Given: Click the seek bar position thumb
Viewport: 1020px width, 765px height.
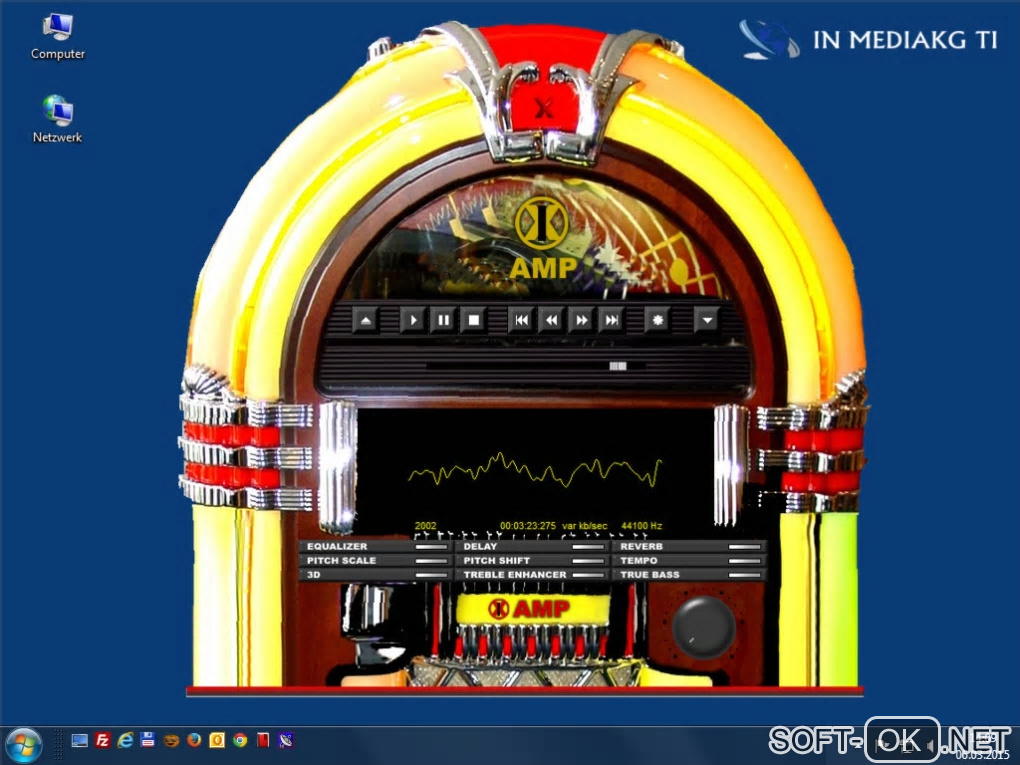Looking at the screenshot, I should [x=618, y=366].
